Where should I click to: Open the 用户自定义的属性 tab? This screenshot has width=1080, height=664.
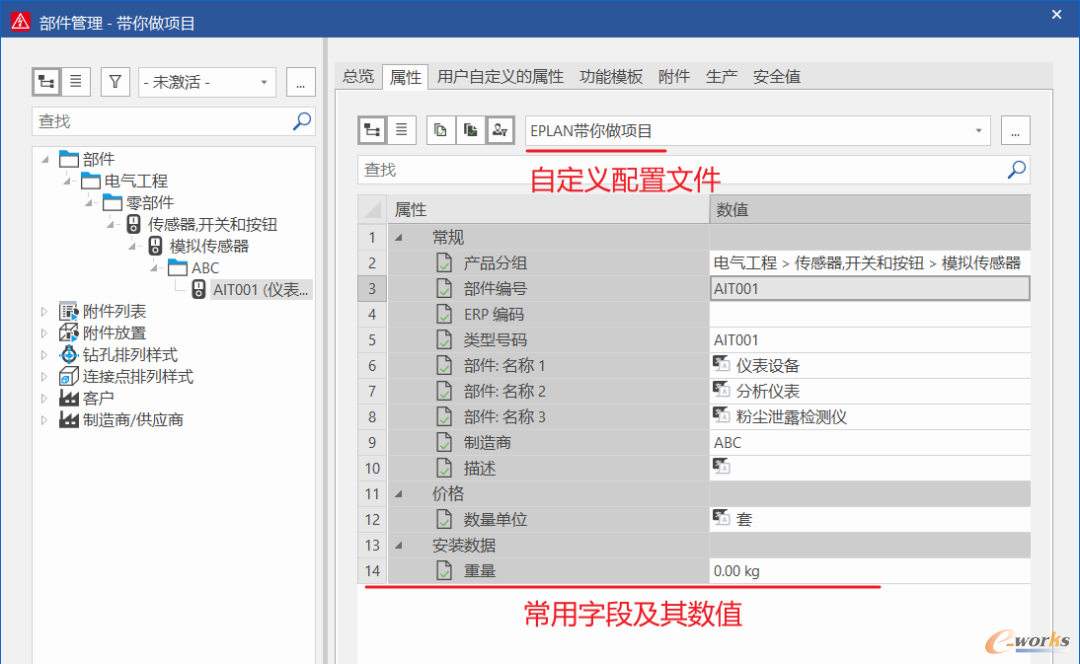coord(500,76)
